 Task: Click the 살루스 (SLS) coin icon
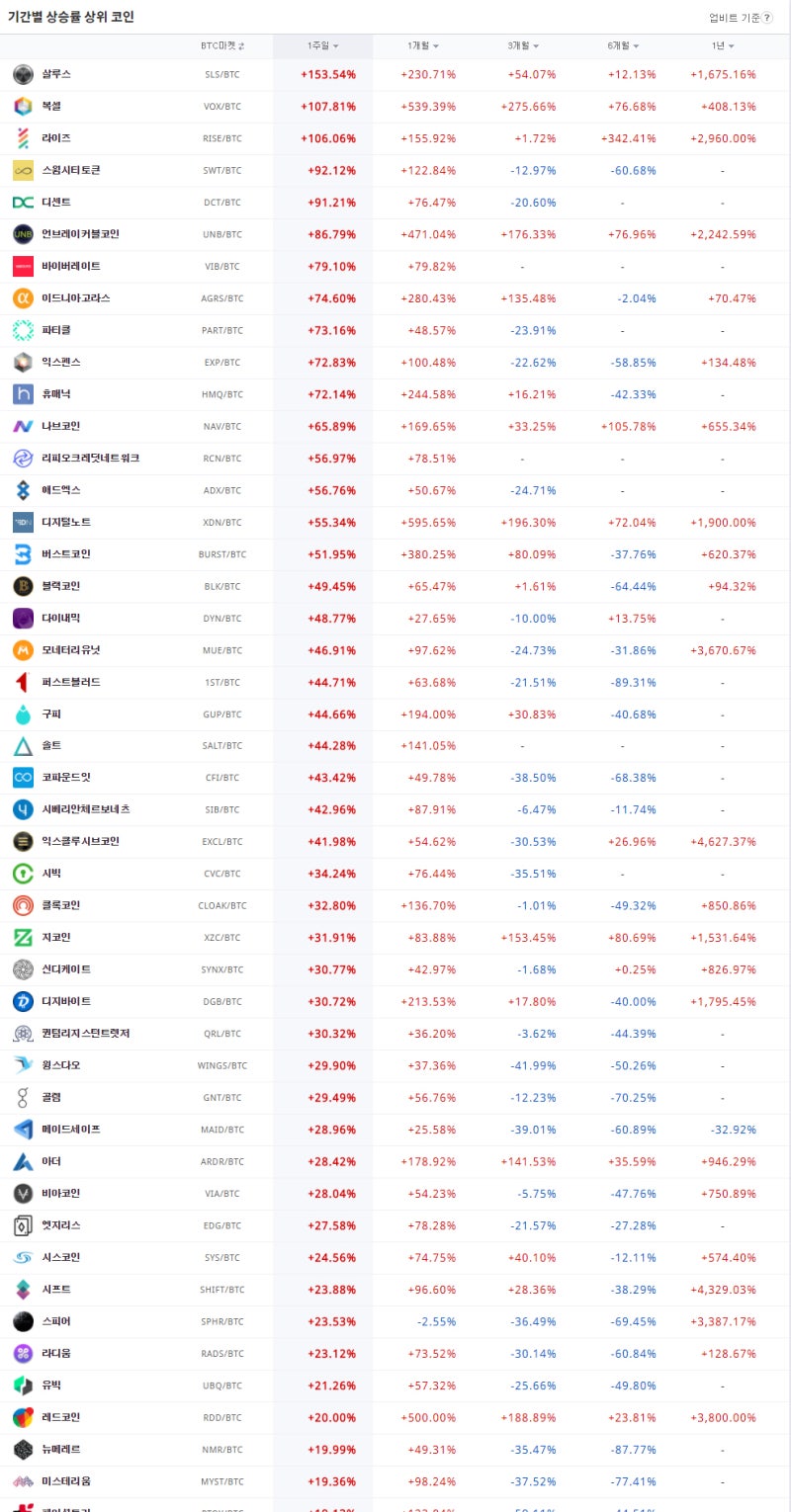tap(23, 75)
